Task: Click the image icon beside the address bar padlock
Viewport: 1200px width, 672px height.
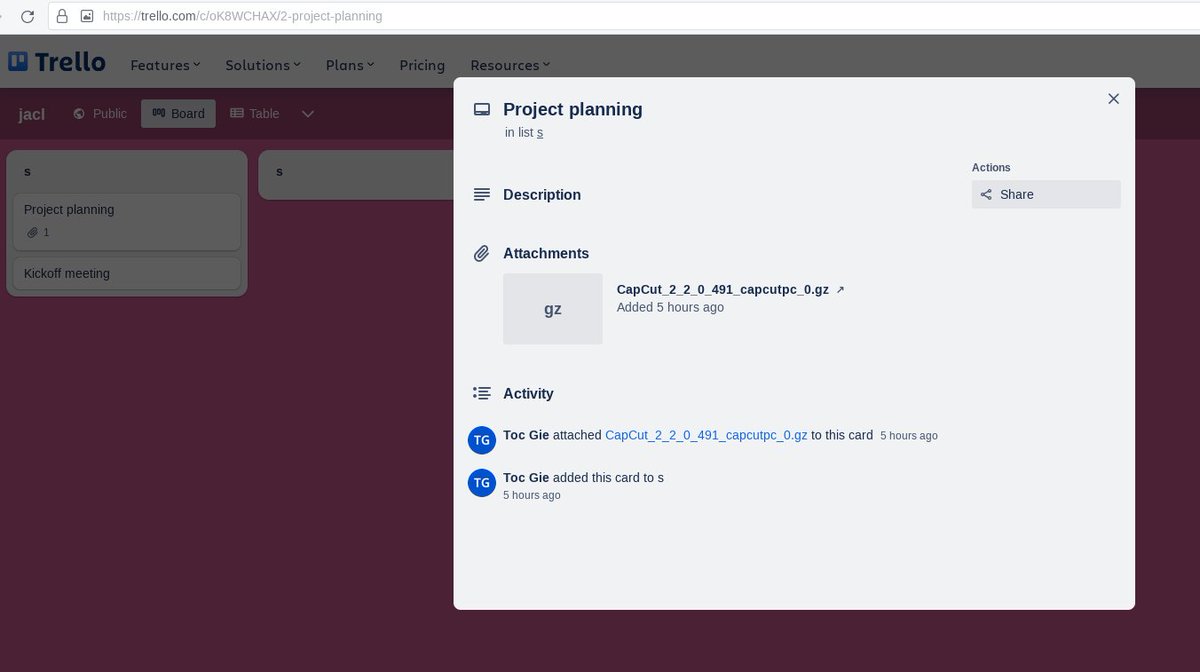Action: tap(87, 16)
